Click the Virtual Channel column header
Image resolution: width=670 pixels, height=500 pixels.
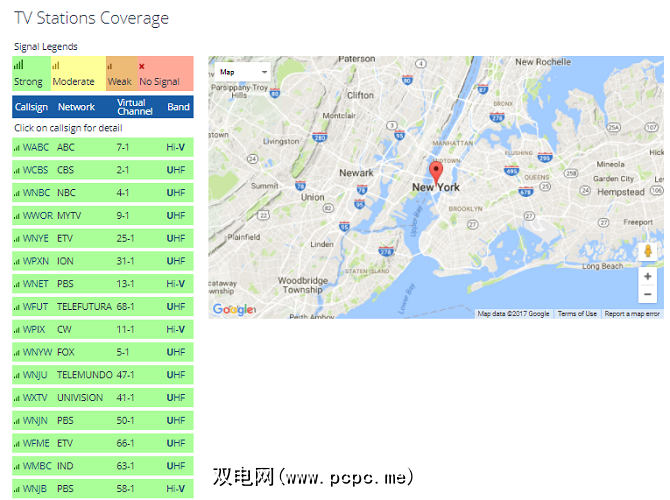click(x=135, y=107)
